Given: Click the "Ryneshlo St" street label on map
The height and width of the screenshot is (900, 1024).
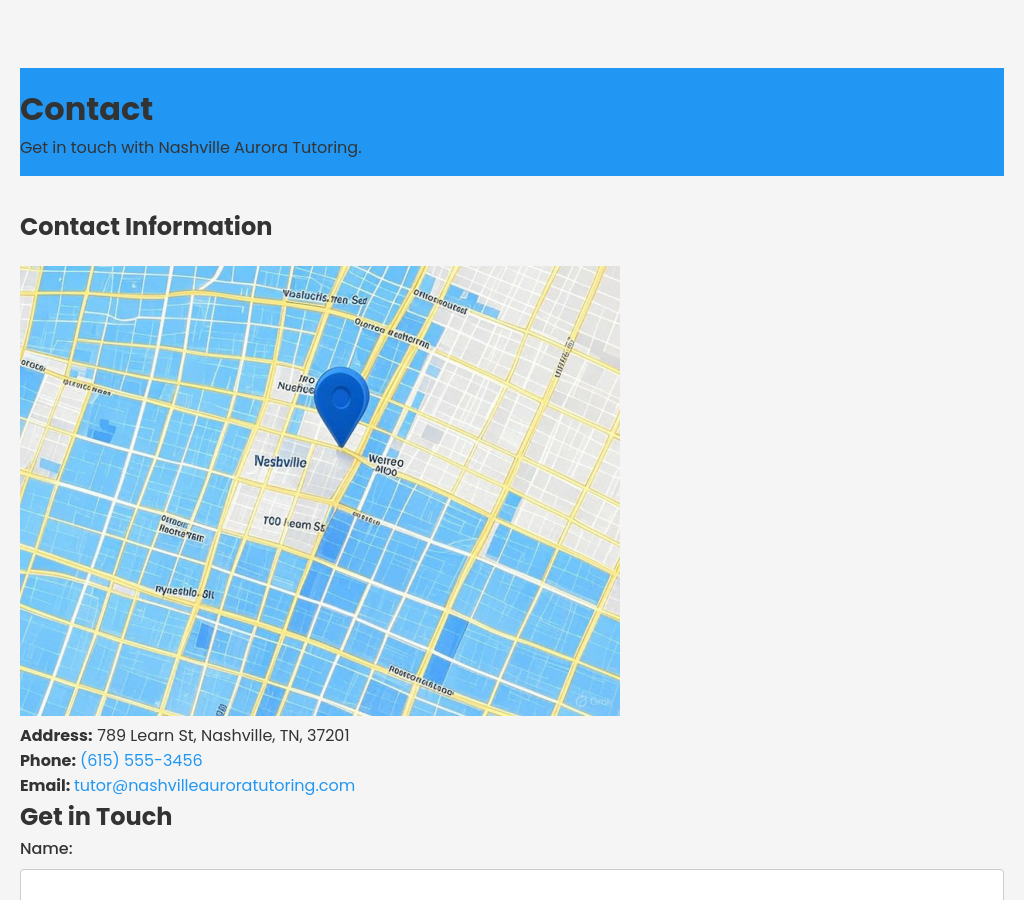Looking at the screenshot, I should pyautogui.click(x=184, y=592).
